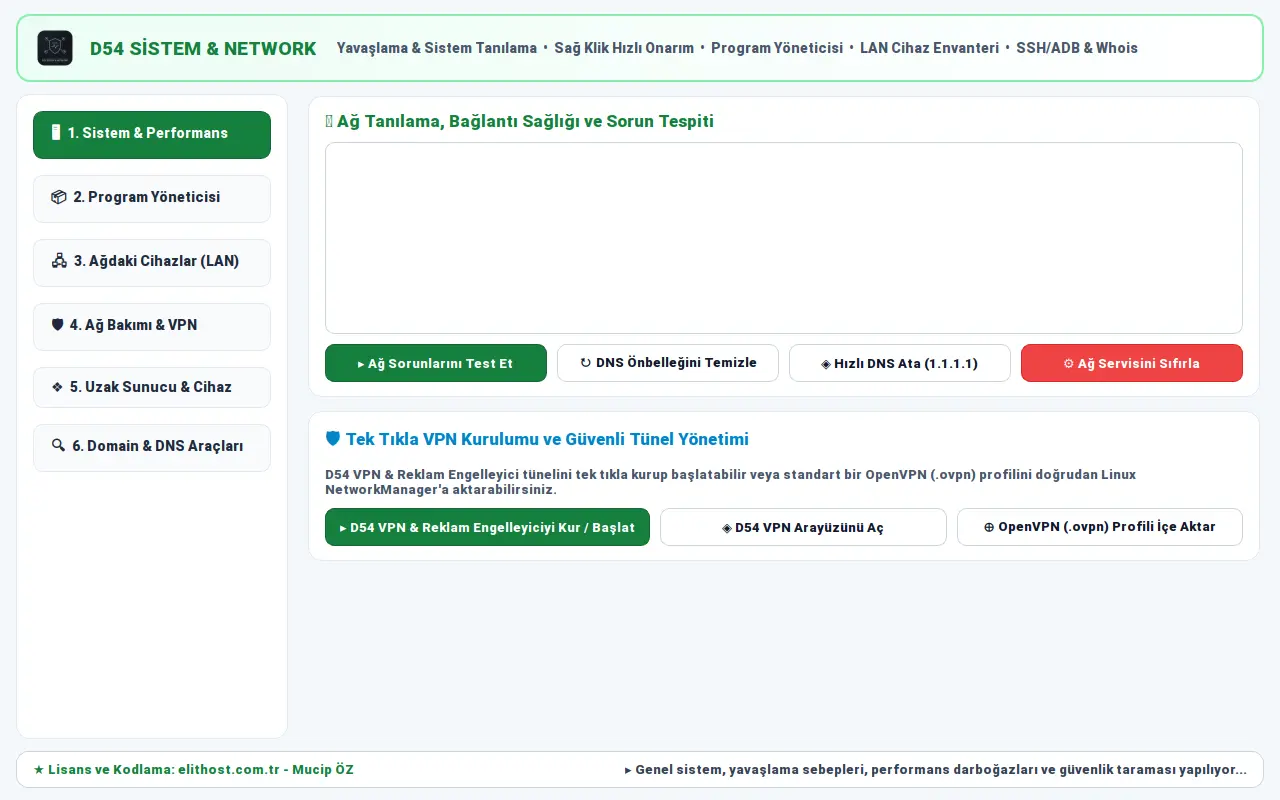1280x800 pixels.
Task: Click inside the network diagnostics output box
Action: [784, 238]
